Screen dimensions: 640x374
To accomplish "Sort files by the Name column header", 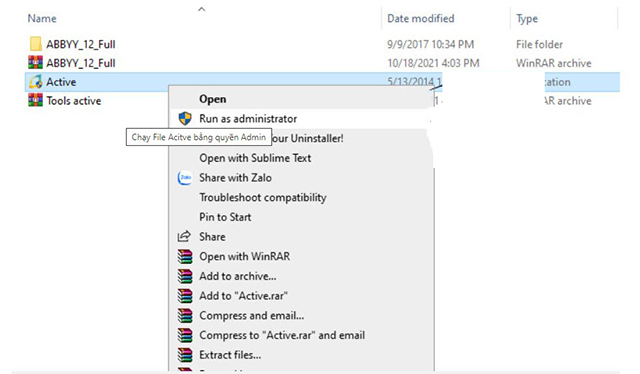I will pos(42,18).
